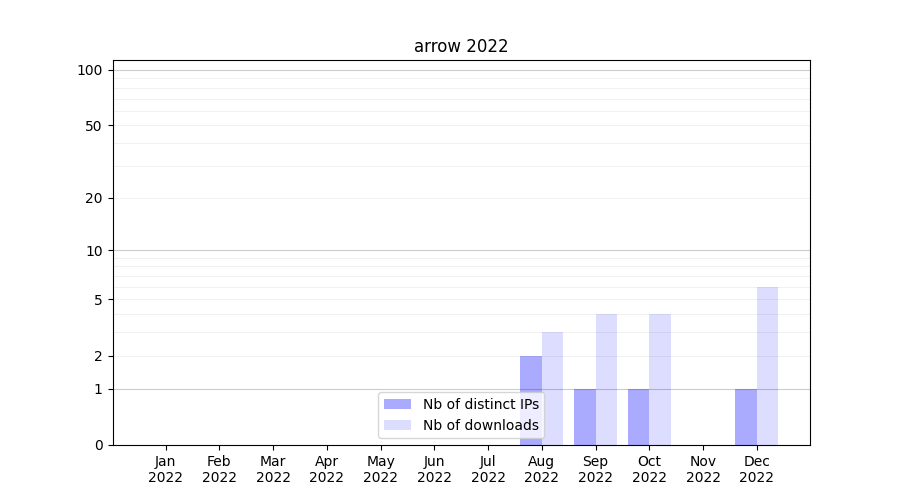The width and height of the screenshot is (900, 500).
Task: Click the "Nov 2022" x-axis label
Action: (x=703, y=469)
